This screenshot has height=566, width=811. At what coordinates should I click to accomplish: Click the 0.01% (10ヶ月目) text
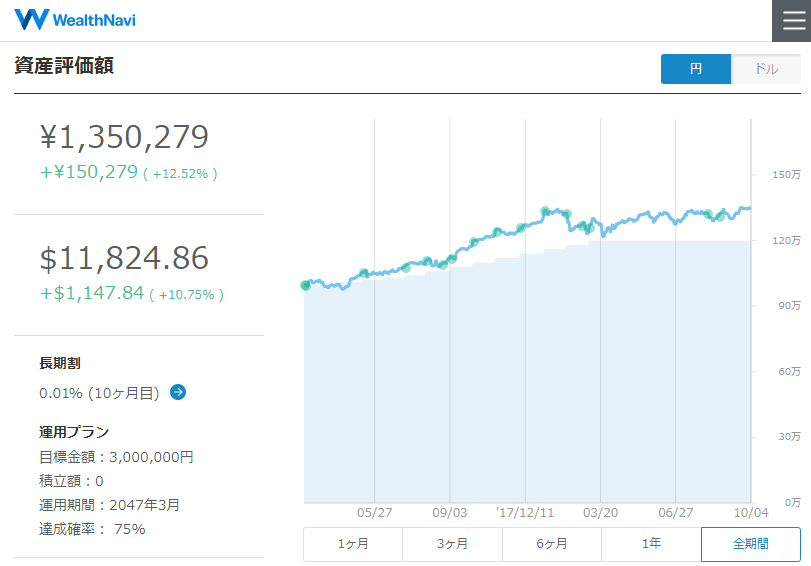coord(99,393)
